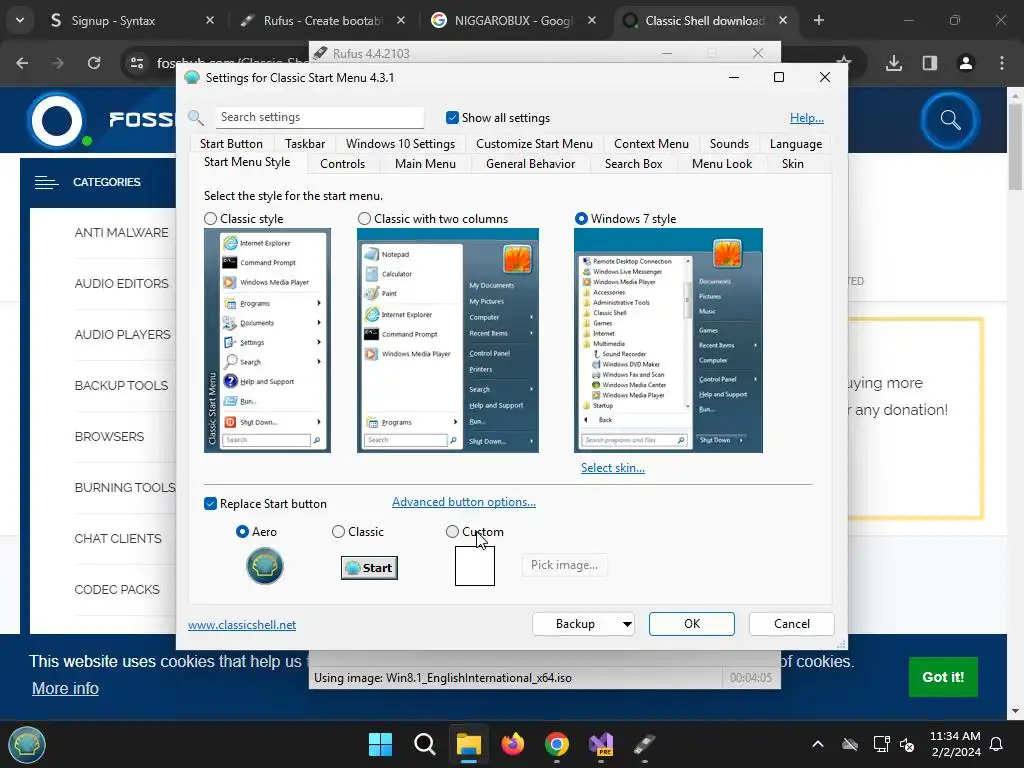Click the Classic Shell start button on taskbar

click(27, 744)
